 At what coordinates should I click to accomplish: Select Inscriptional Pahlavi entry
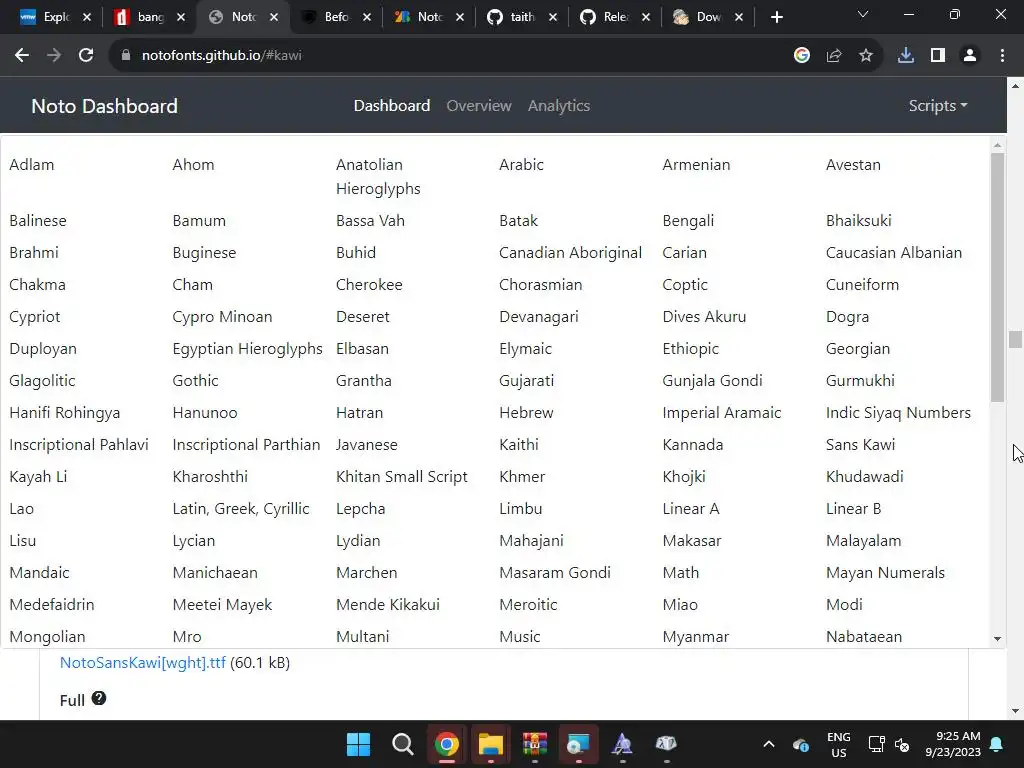tap(79, 445)
